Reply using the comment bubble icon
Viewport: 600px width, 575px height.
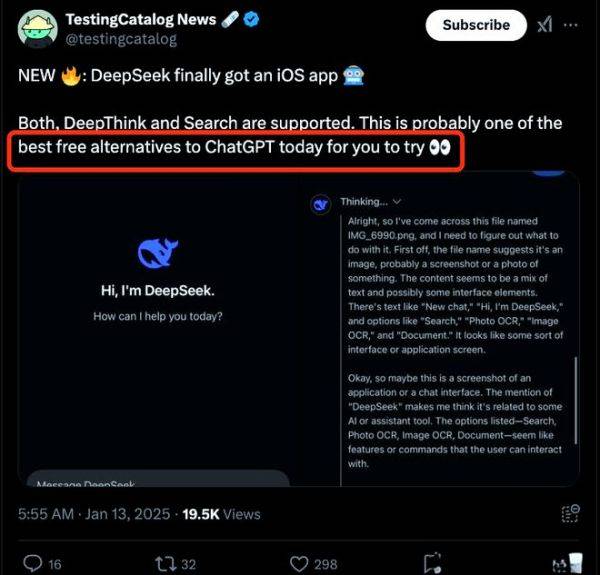tap(32, 564)
